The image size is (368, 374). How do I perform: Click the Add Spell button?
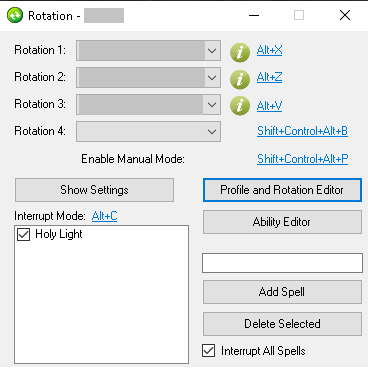click(282, 292)
